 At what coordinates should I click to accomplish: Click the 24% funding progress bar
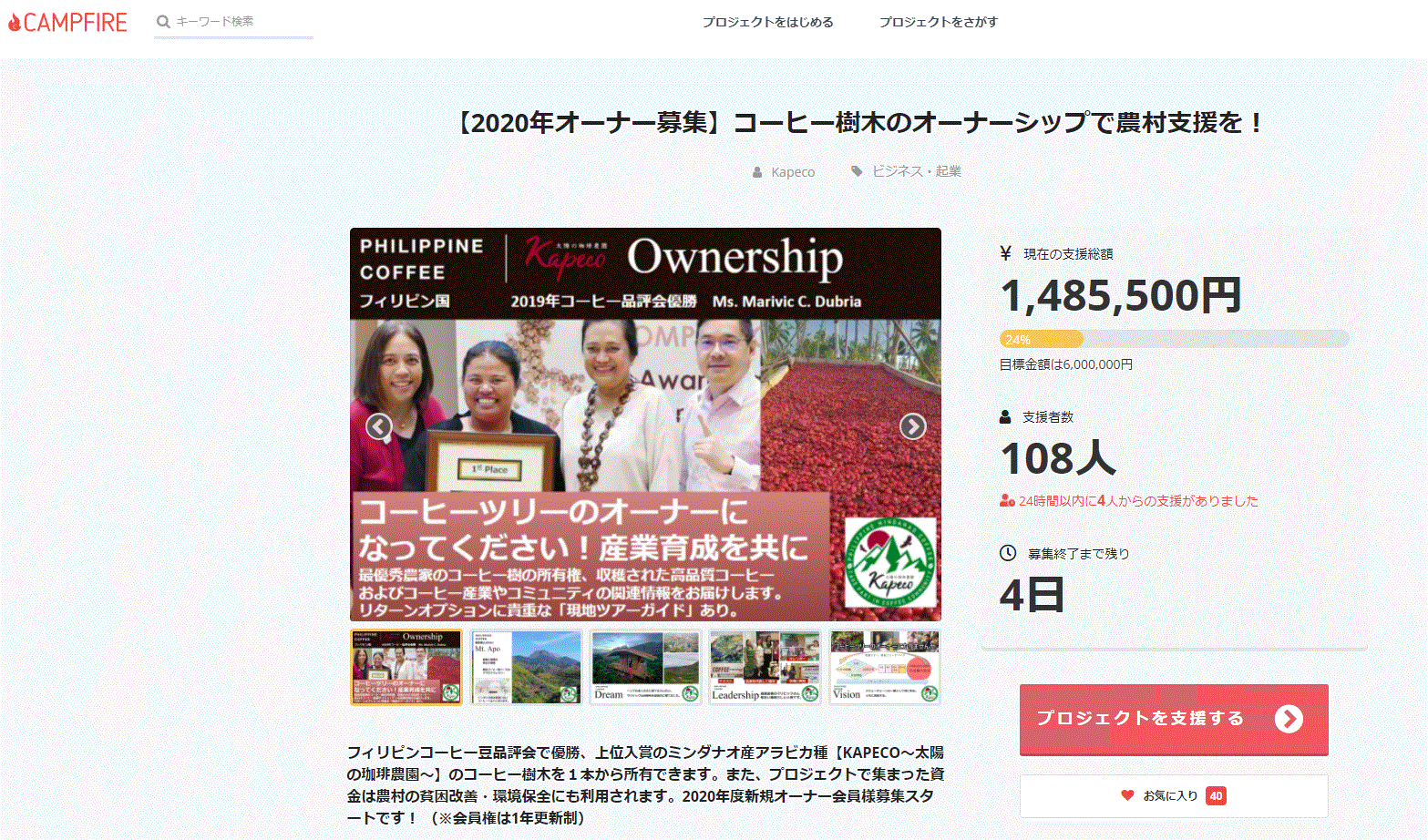(1043, 338)
